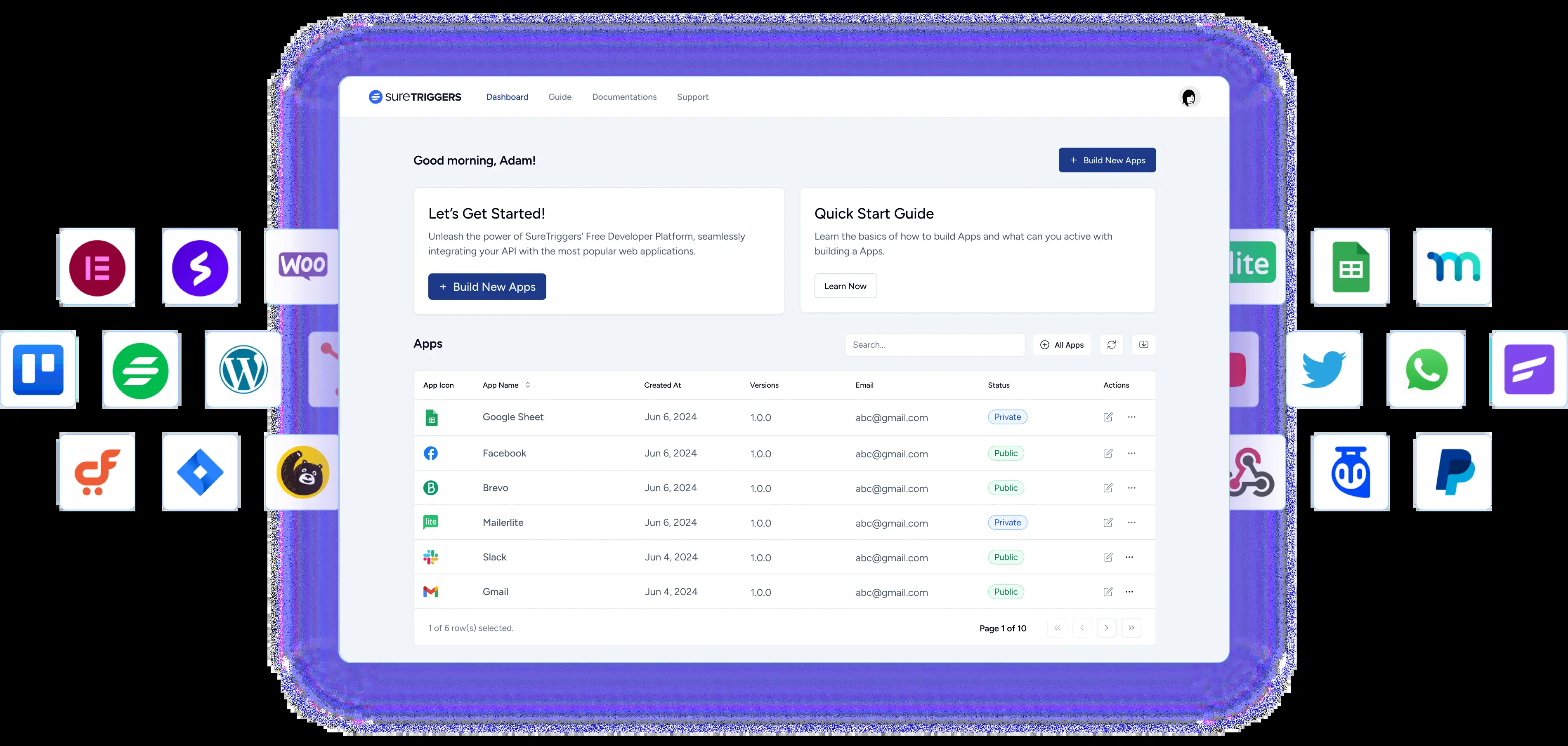Viewport: 1568px width, 746px height.
Task: Open the Support menu item
Action: point(693,97)
